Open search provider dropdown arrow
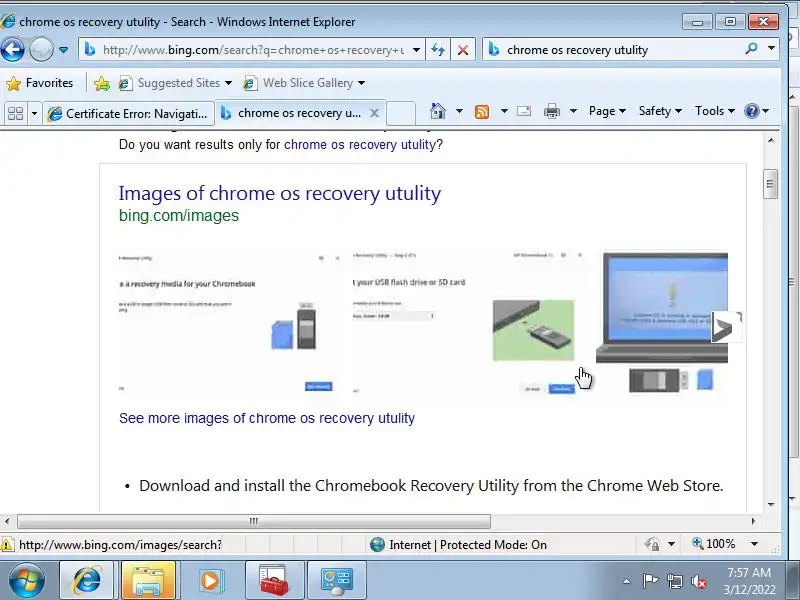Screen dimensions: 800x600 point(771,48)
